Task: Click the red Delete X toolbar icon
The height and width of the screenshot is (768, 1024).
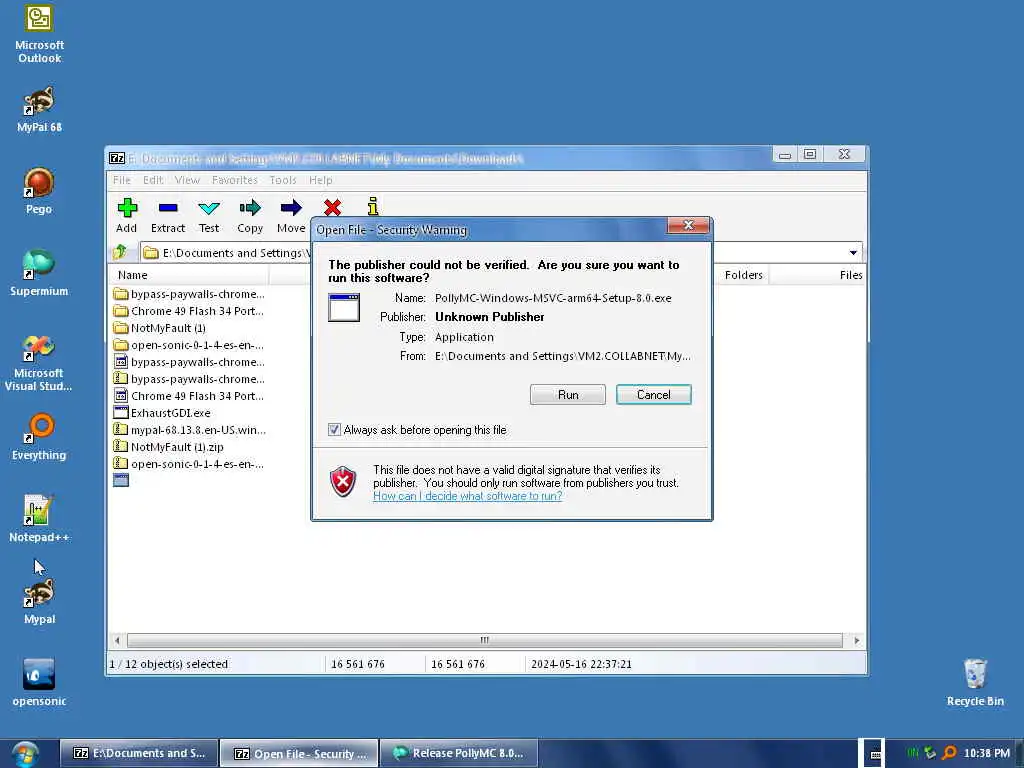Action: pos(332,208)
